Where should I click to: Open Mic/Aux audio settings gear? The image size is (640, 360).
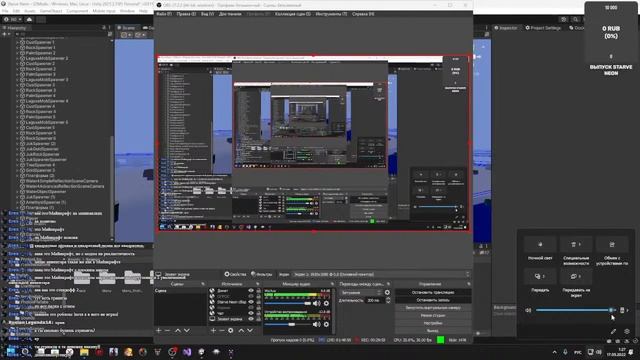click(x=326, y=303)
